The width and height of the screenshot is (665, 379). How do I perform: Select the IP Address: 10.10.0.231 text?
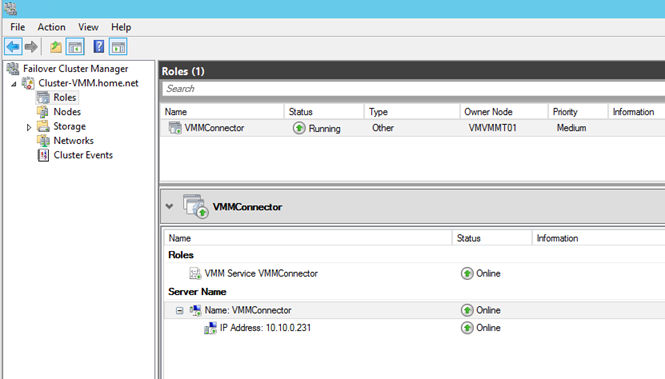click(x=265, y=328)
